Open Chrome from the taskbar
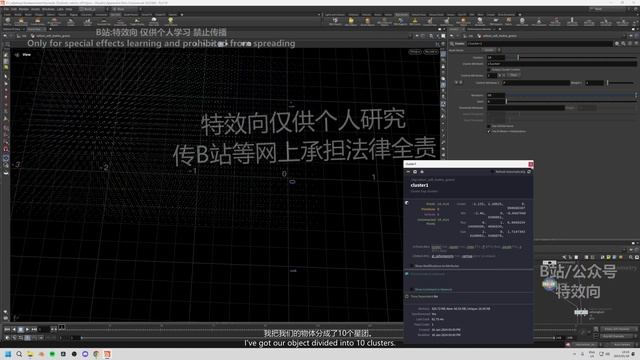The height and width of the screenshot is (360, 640). click(96, 354)
